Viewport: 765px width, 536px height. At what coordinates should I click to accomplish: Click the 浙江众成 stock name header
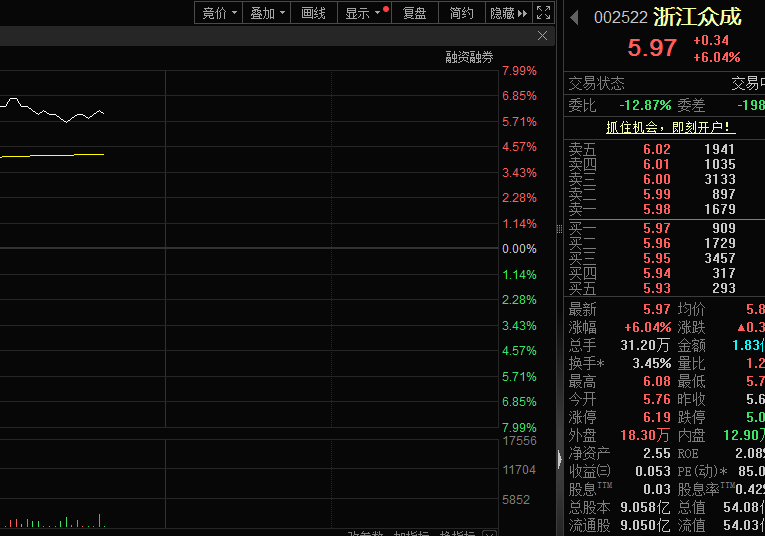[x=698, y=17]
